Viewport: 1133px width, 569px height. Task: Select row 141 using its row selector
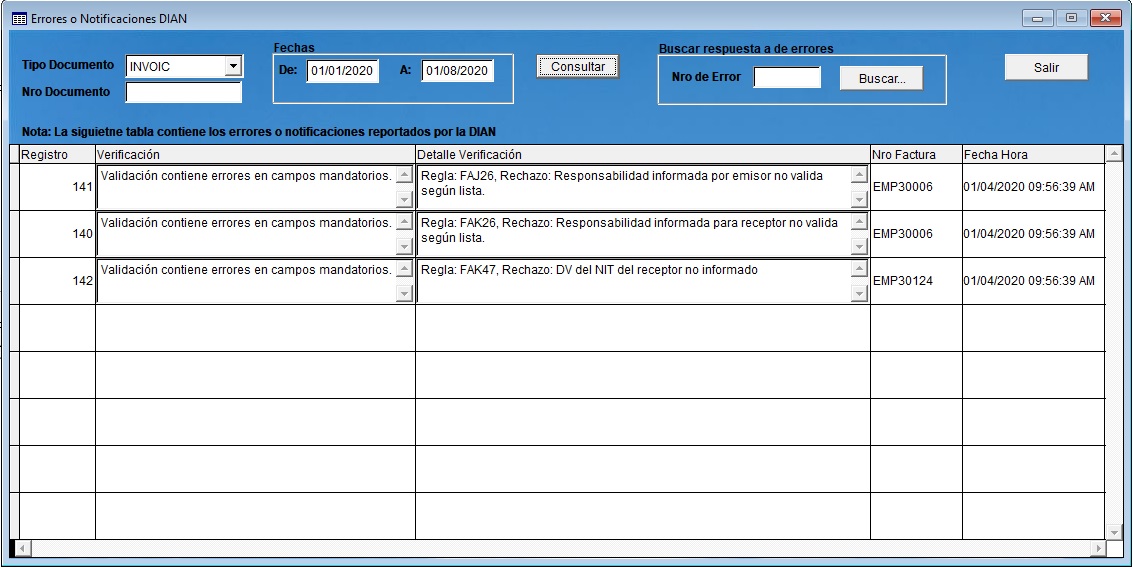[x=14, y=187]
